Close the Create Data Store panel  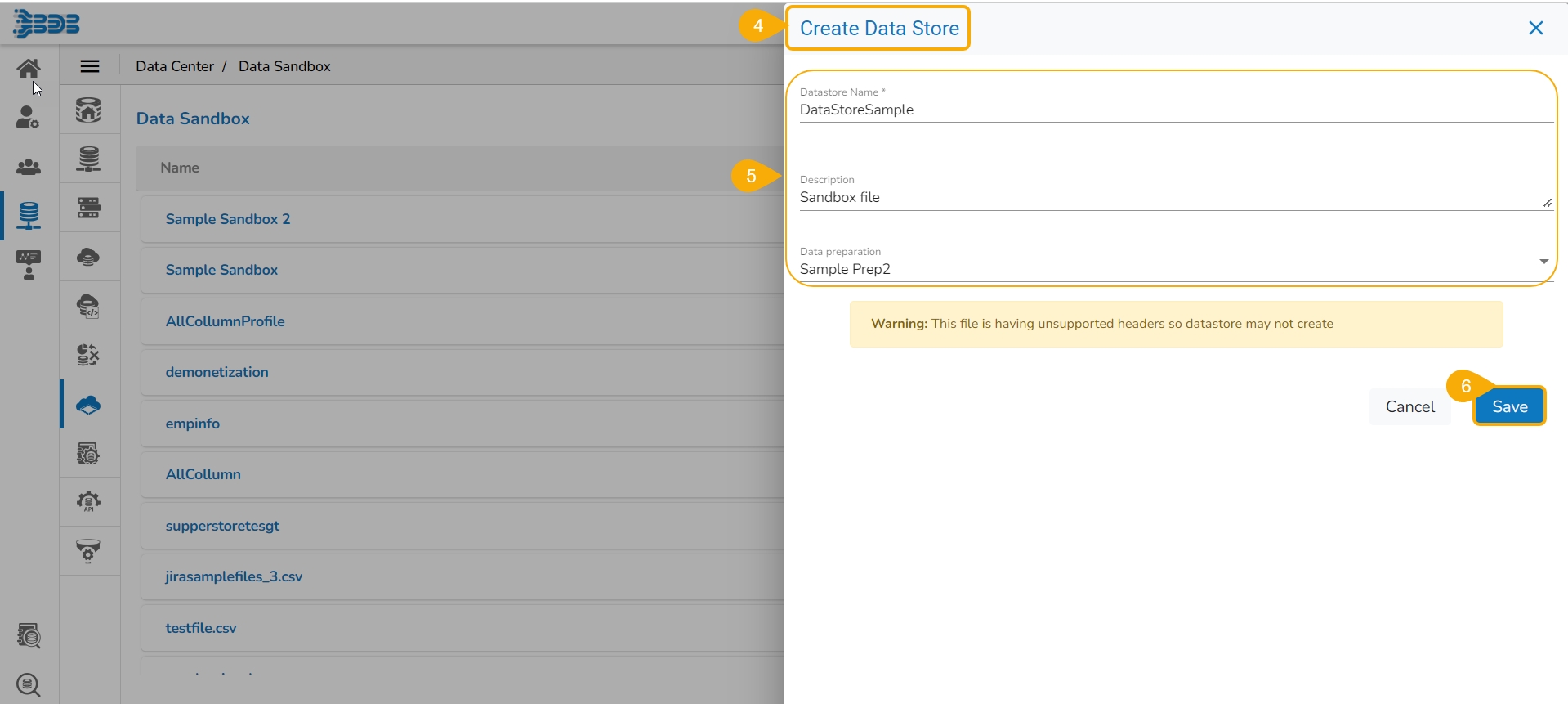[1535, 28]
